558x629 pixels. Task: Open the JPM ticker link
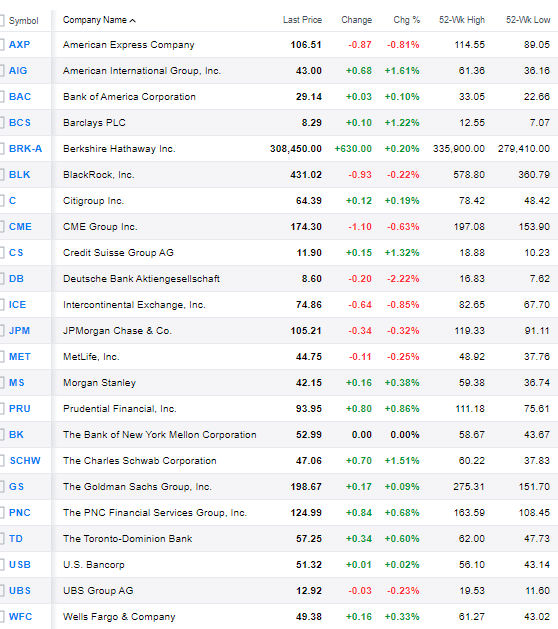[19, 331]
